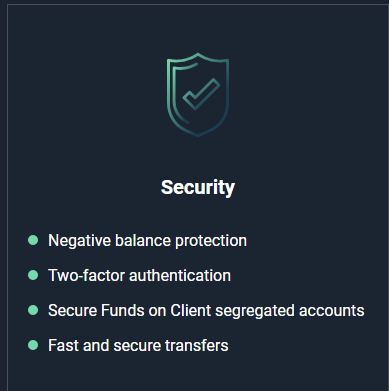Click the green bullet beside Fast and secure transfers
Viewport: 389px width, 391px height.
tap(33, 345)
